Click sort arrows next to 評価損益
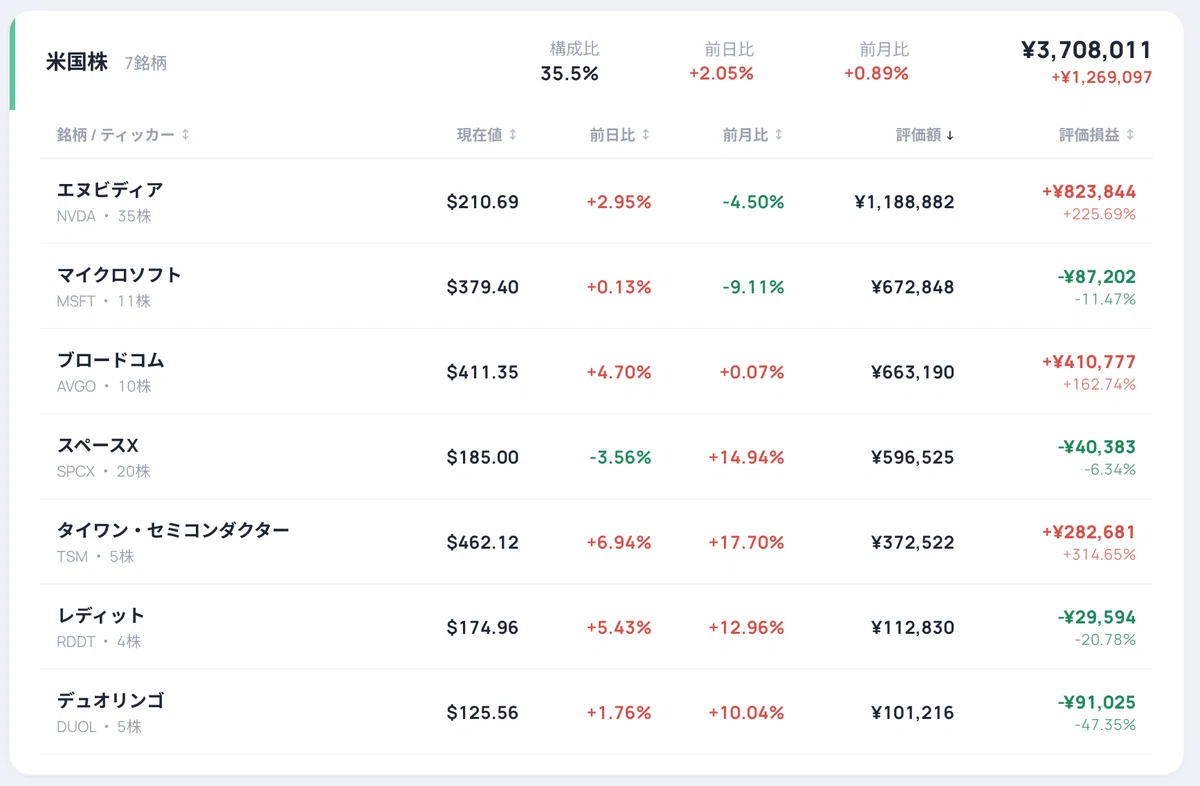 tap(1131, 135)
